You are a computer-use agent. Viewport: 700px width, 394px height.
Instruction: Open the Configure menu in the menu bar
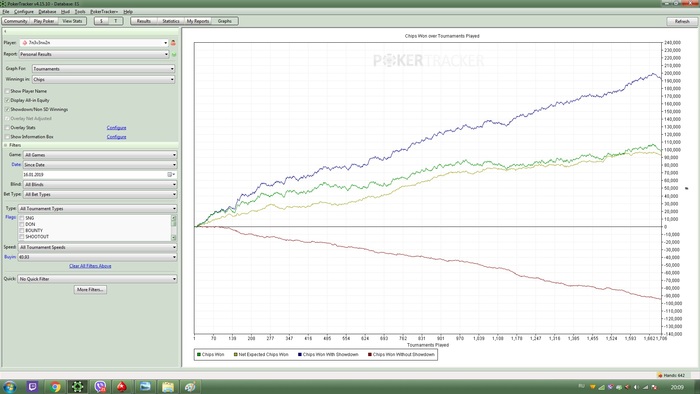[24, 12]
